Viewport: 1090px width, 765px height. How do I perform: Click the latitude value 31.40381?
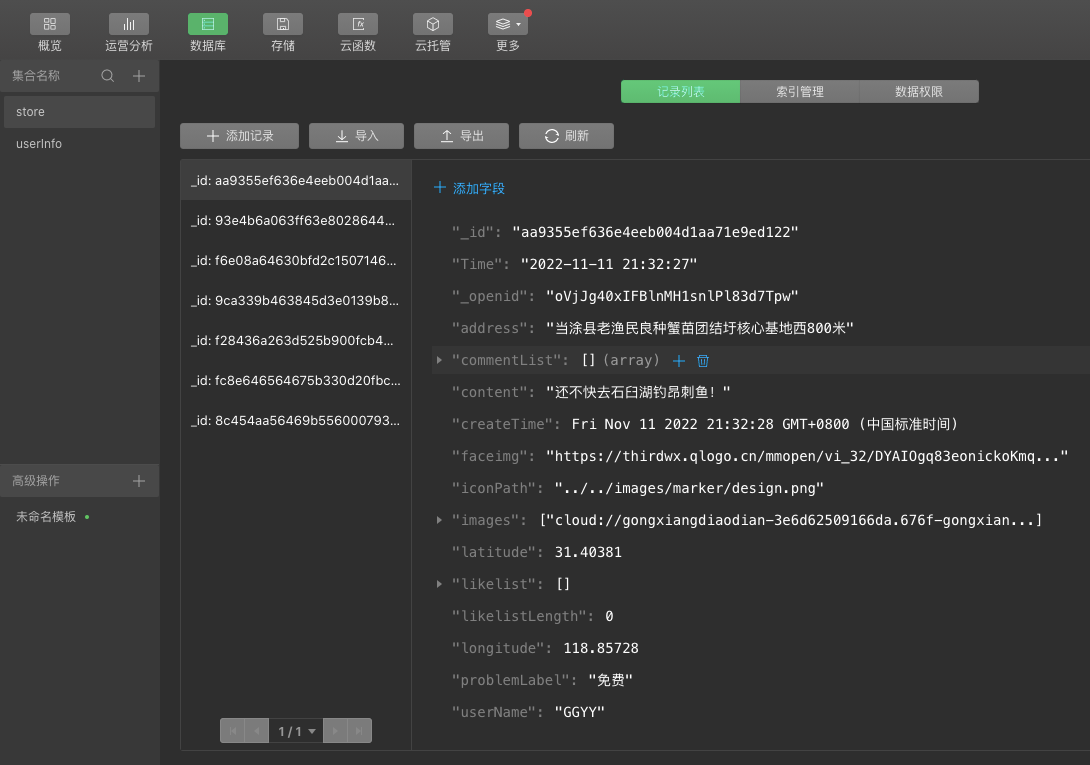click(588, 552)
